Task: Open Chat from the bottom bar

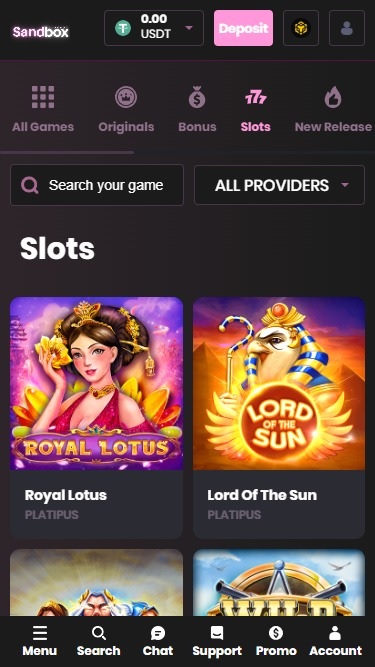Action: pos(158,641)
